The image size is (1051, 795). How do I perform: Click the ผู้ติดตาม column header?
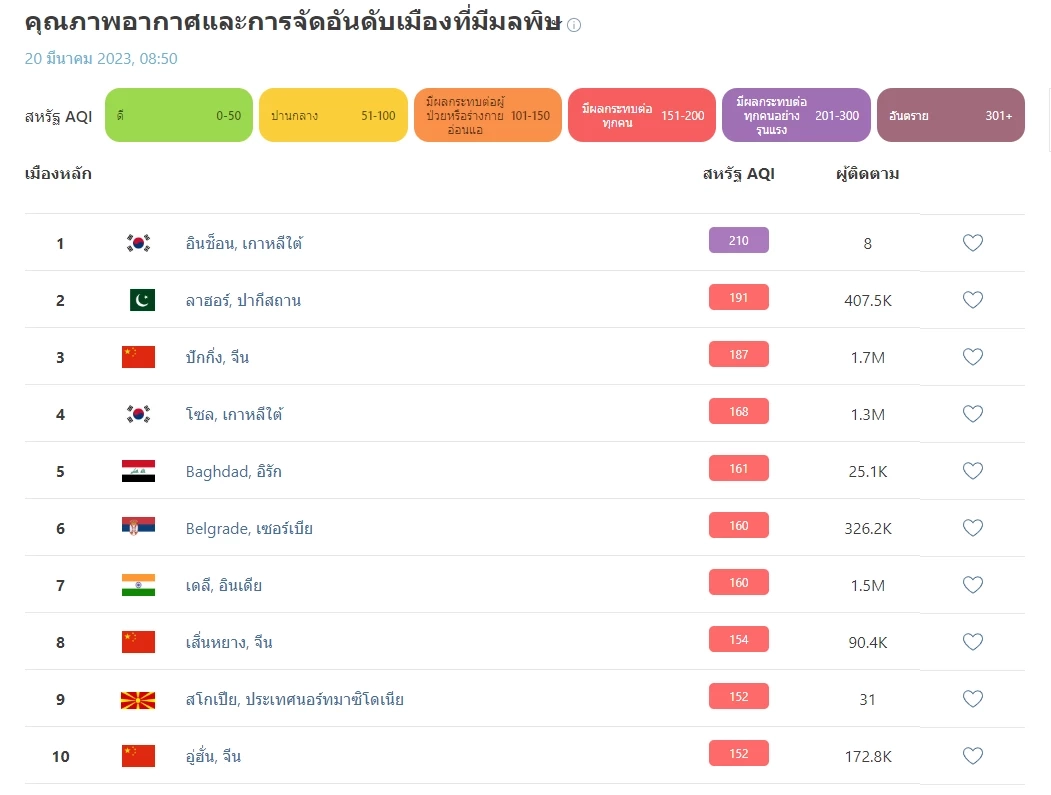866,174
